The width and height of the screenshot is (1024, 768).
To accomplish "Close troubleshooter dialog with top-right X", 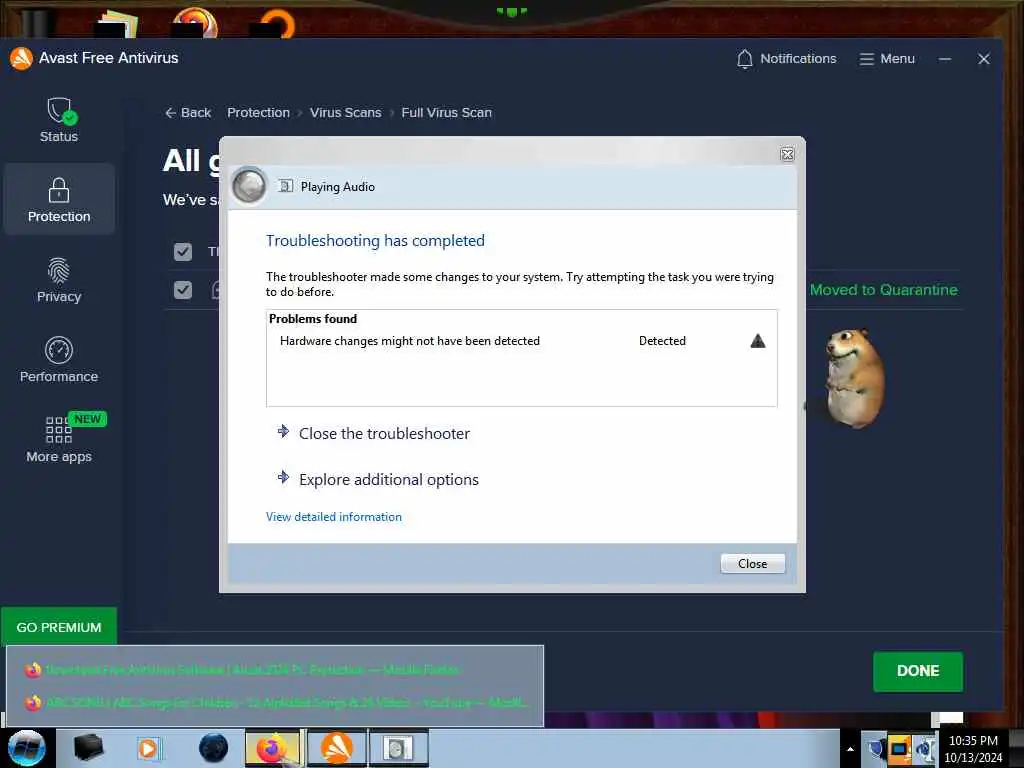I will [x=787, y=154].
